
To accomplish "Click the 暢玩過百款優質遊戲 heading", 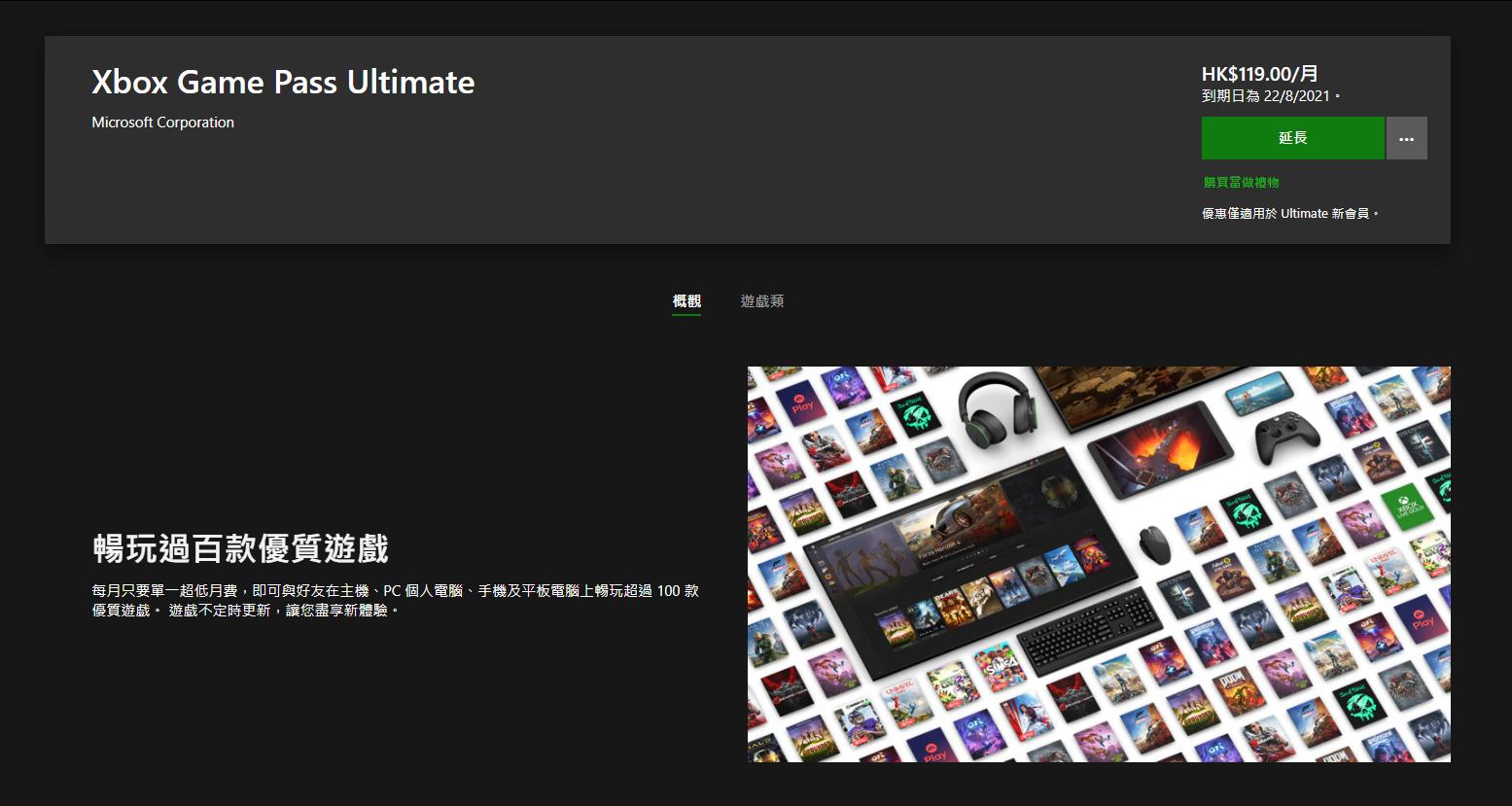I will pyautogui.click(x=240, y=549).
